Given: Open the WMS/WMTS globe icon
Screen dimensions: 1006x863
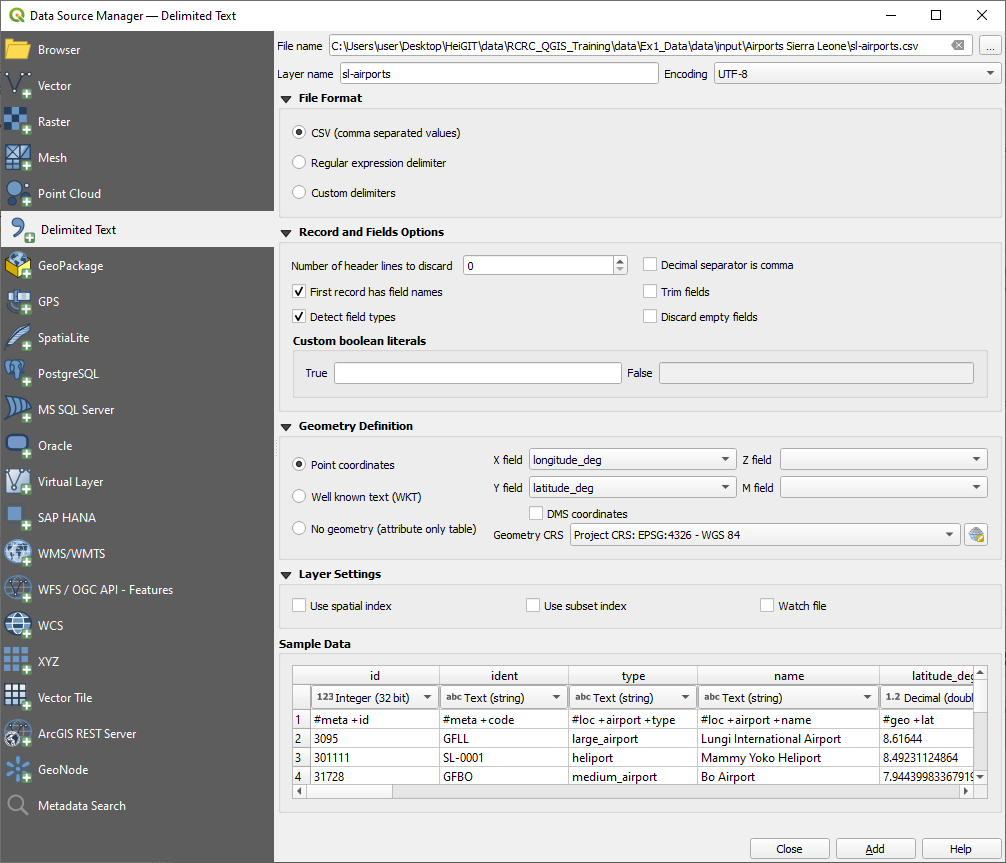Looking at the screenshot, I should (x=18, y=554).
